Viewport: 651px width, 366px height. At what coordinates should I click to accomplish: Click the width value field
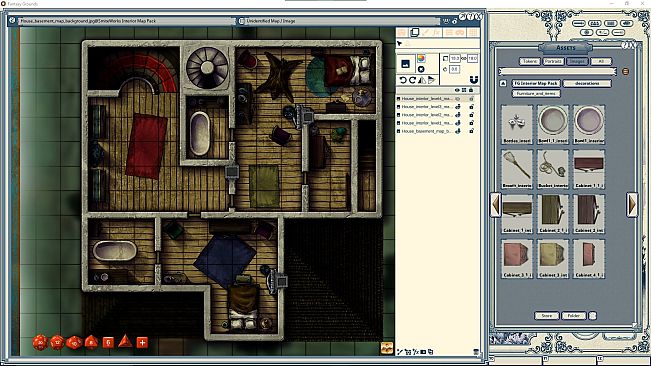tap(455, 59)
